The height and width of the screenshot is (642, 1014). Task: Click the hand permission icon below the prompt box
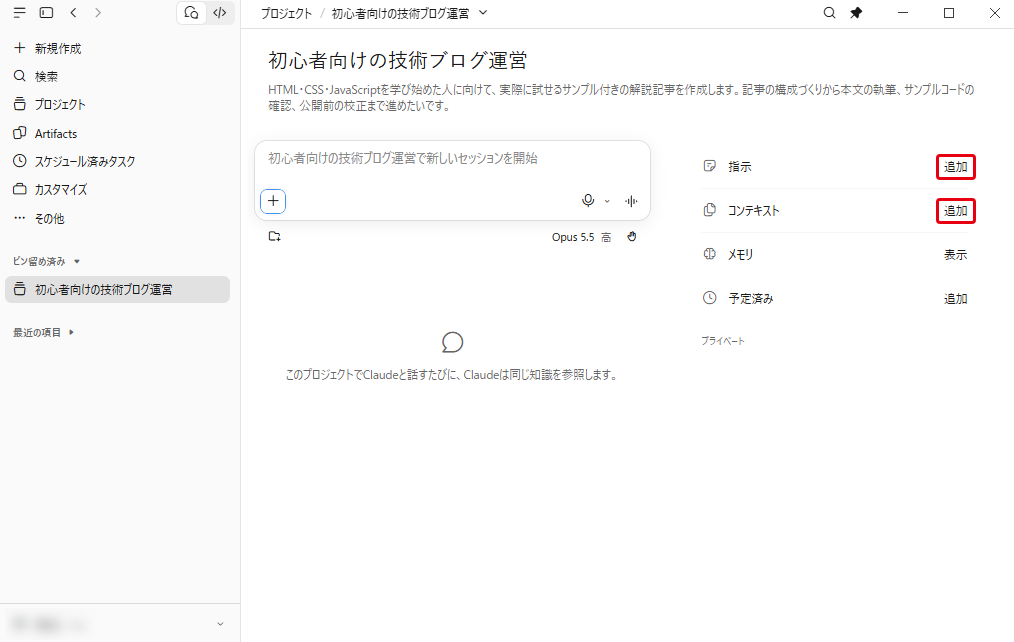(x=632, y=237)
